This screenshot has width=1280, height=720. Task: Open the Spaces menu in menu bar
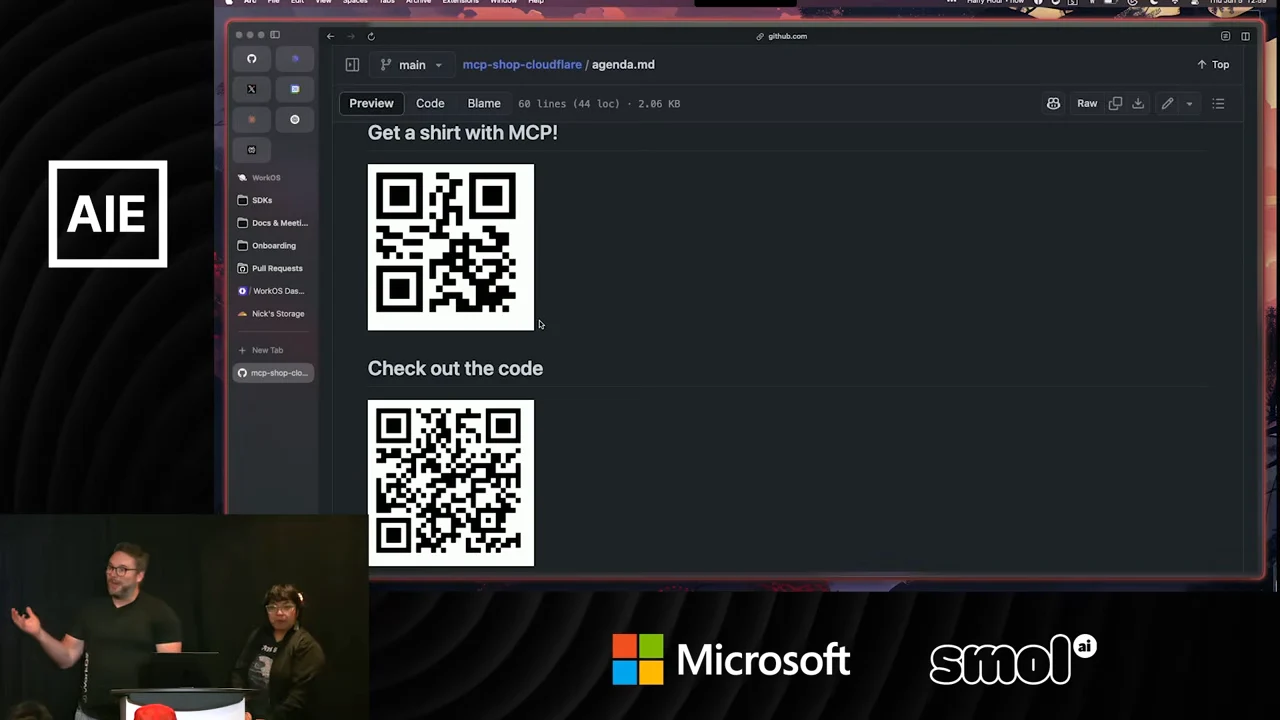pos(356,2)
